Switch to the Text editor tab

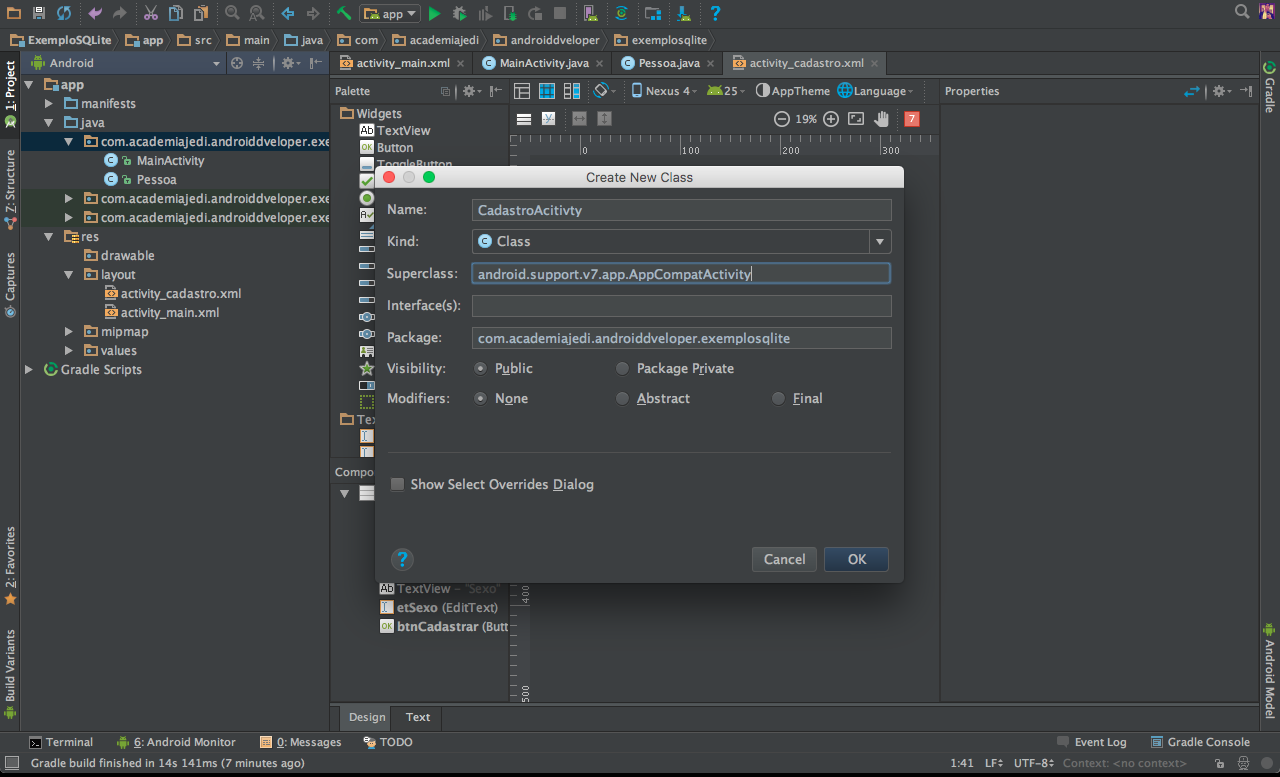pyautogui.click(x=418, y=717)
